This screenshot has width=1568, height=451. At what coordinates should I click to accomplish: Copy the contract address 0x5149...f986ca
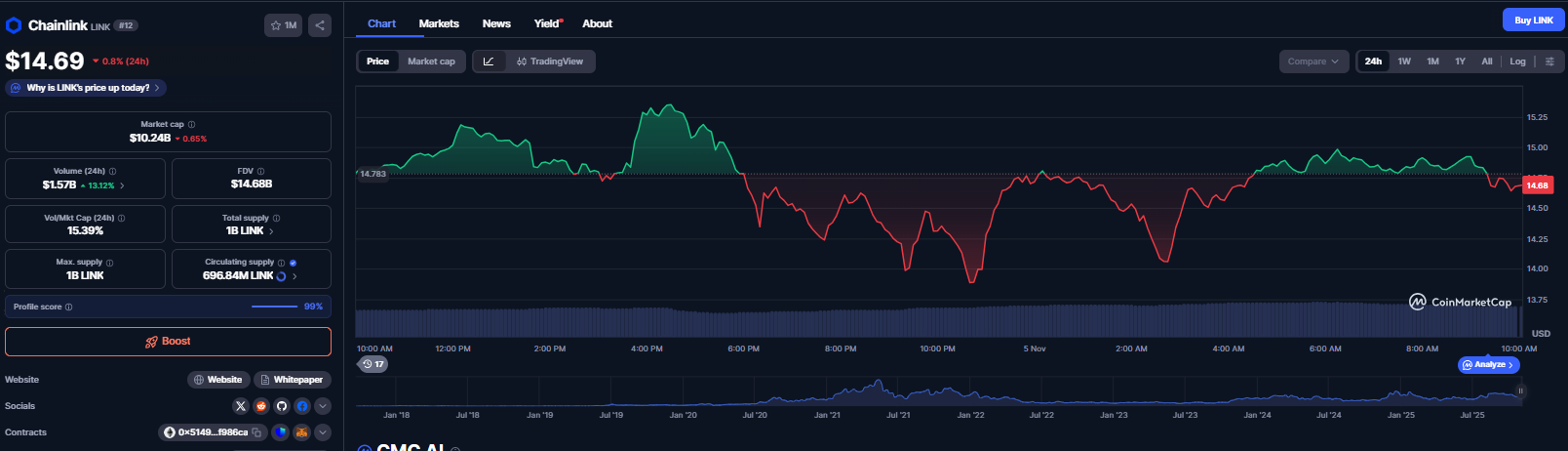pos(256,432)
